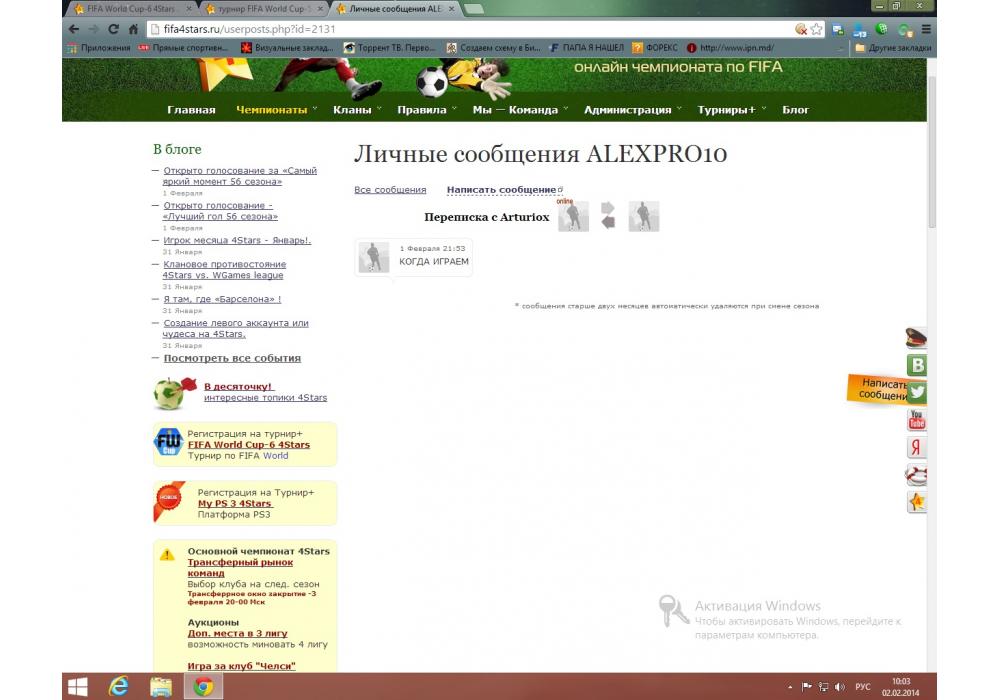Bookmark page with the star icon

click(817, 29)
